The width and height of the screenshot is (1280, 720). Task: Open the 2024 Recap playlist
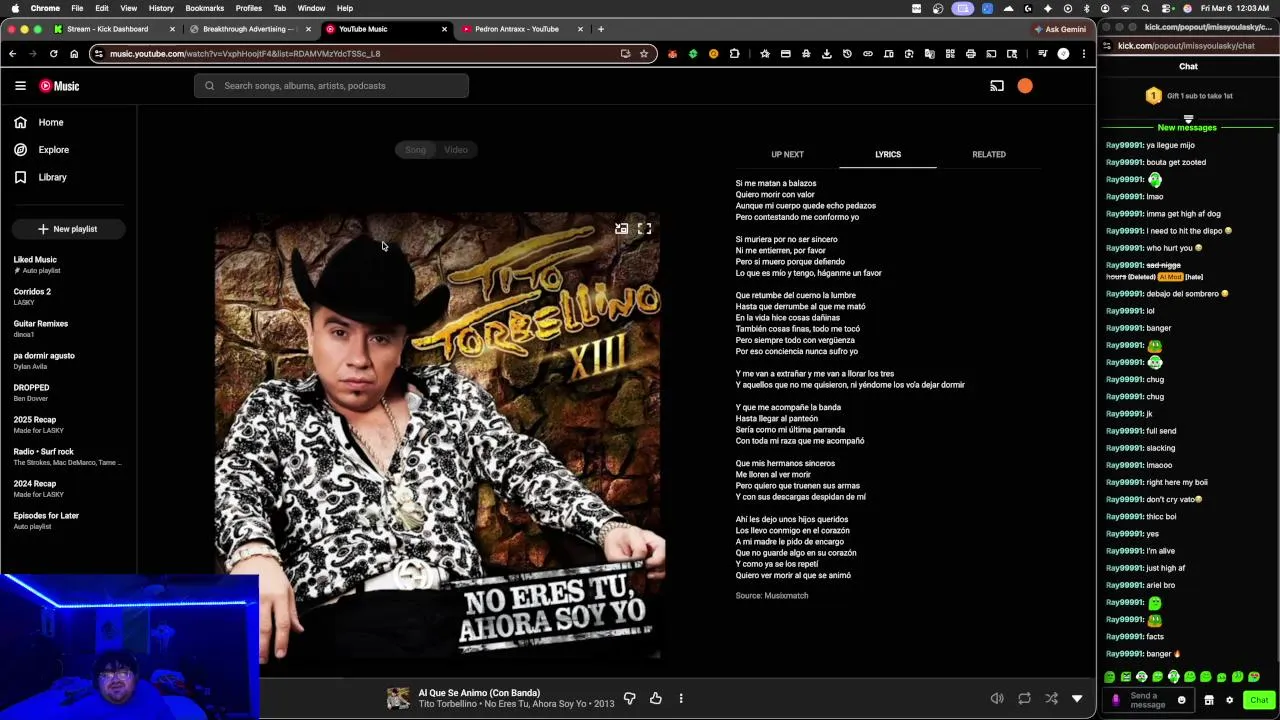coord(68,489)
